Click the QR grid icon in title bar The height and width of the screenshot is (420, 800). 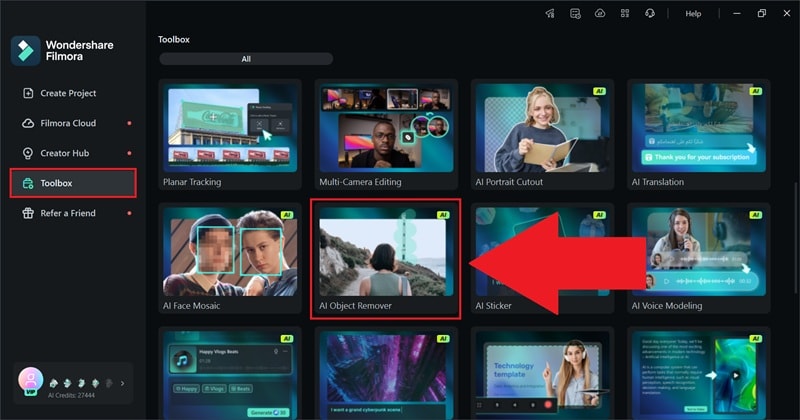[625, 14]
